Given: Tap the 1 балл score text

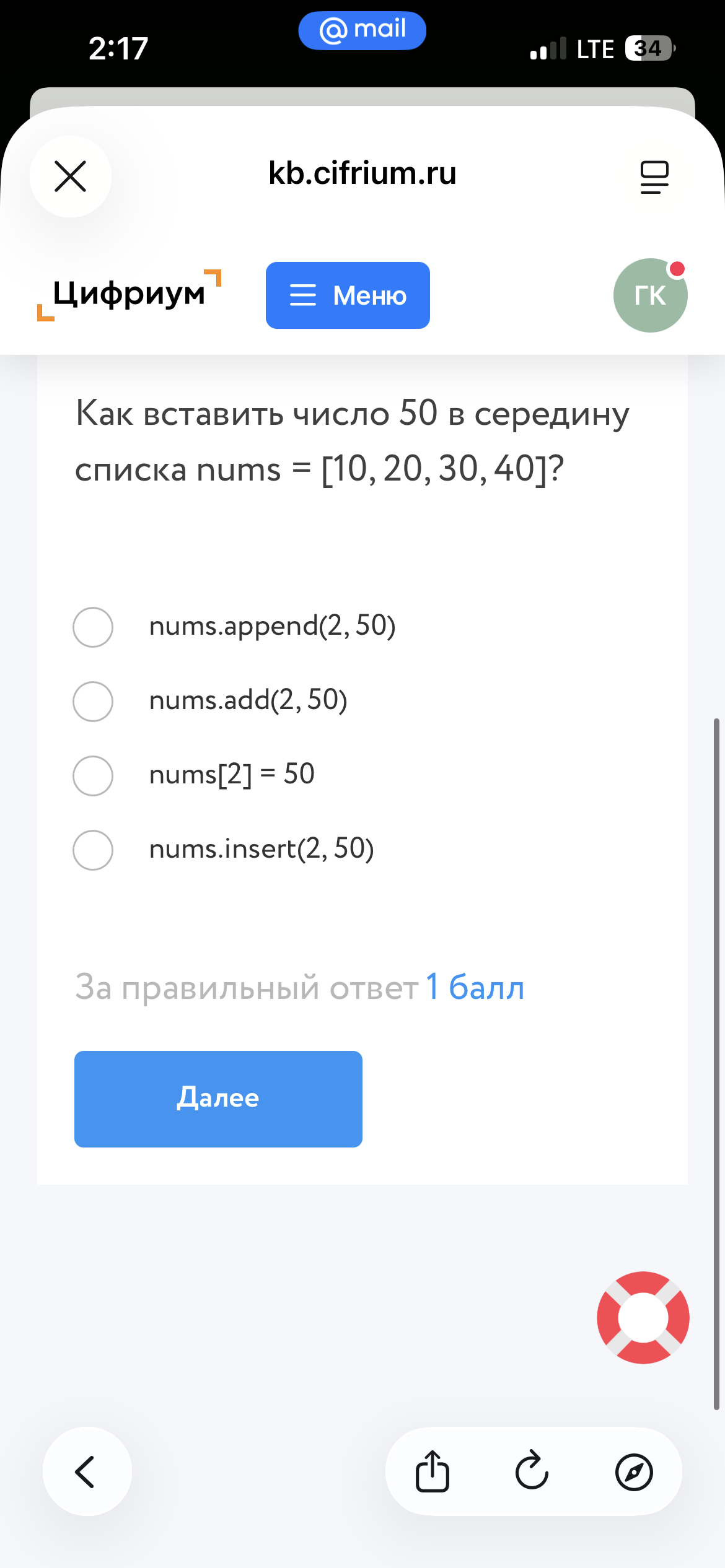Looking at the screenshot, I should tap(475, 987).
